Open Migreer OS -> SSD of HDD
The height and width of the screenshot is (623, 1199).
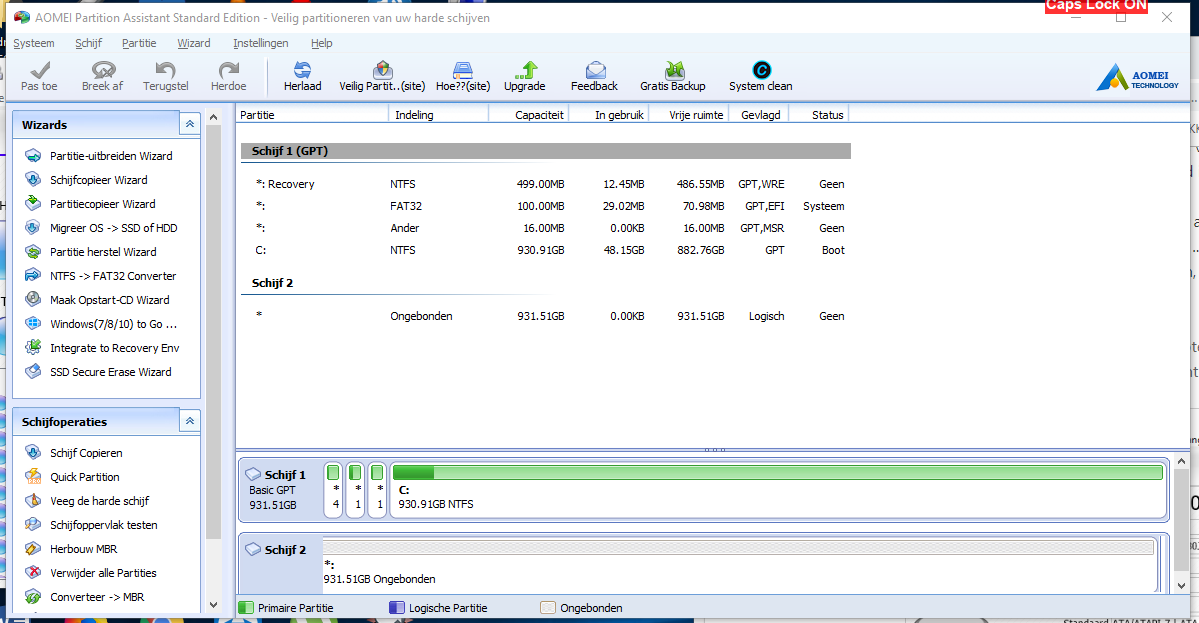[113, 228]
